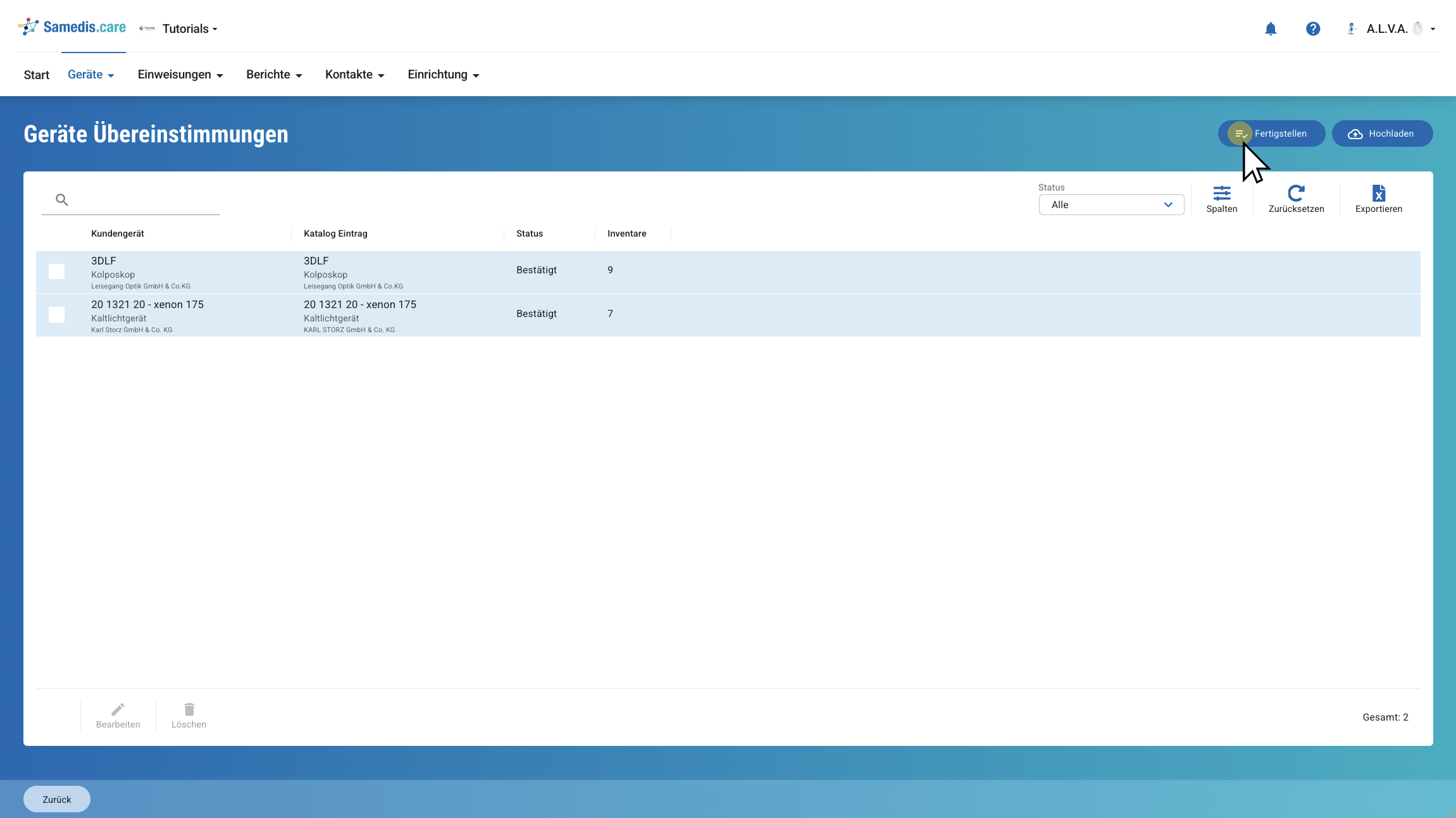Click the Fertigstellen button
The width and height of the screenshot is (1456, 818).
click(1271, 133)
